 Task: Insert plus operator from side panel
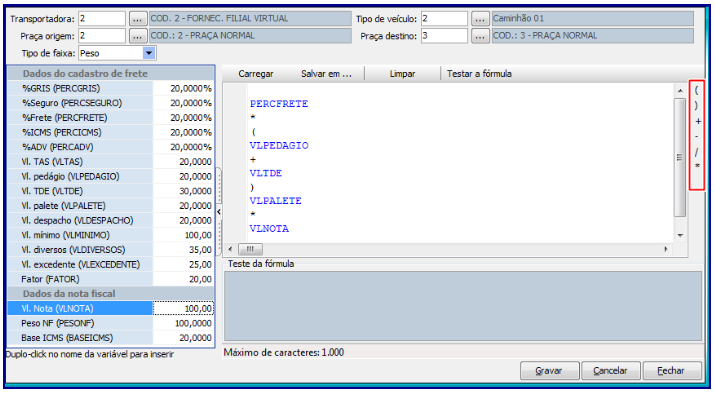[698, 121]
